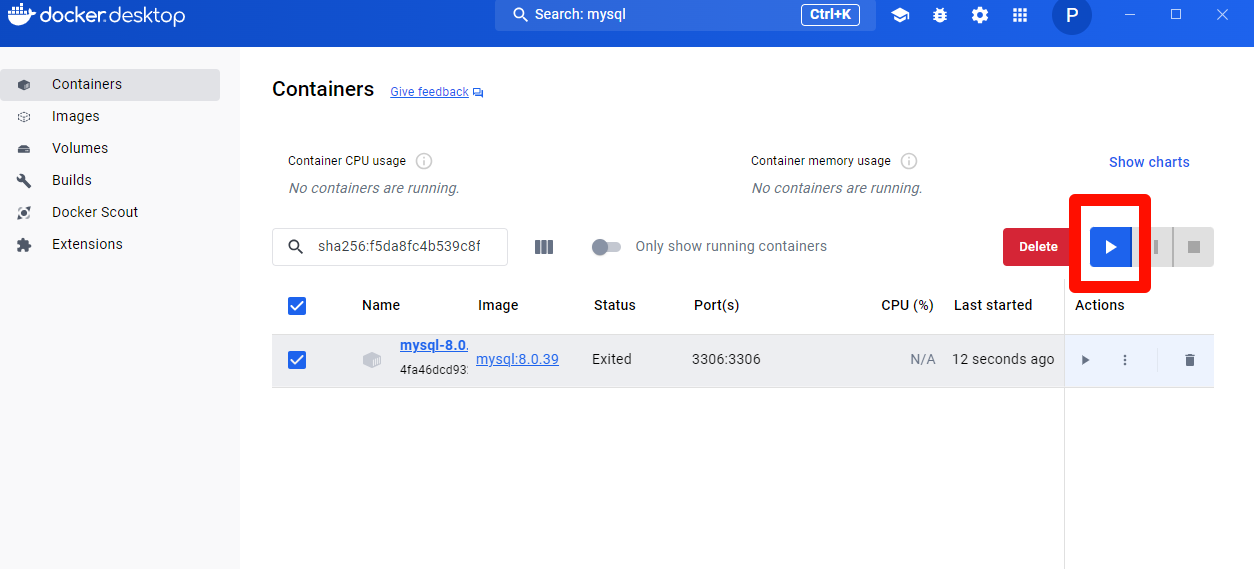Open Builds in the sidebar
Screen dimensions: 1254x569
(110, 181)
